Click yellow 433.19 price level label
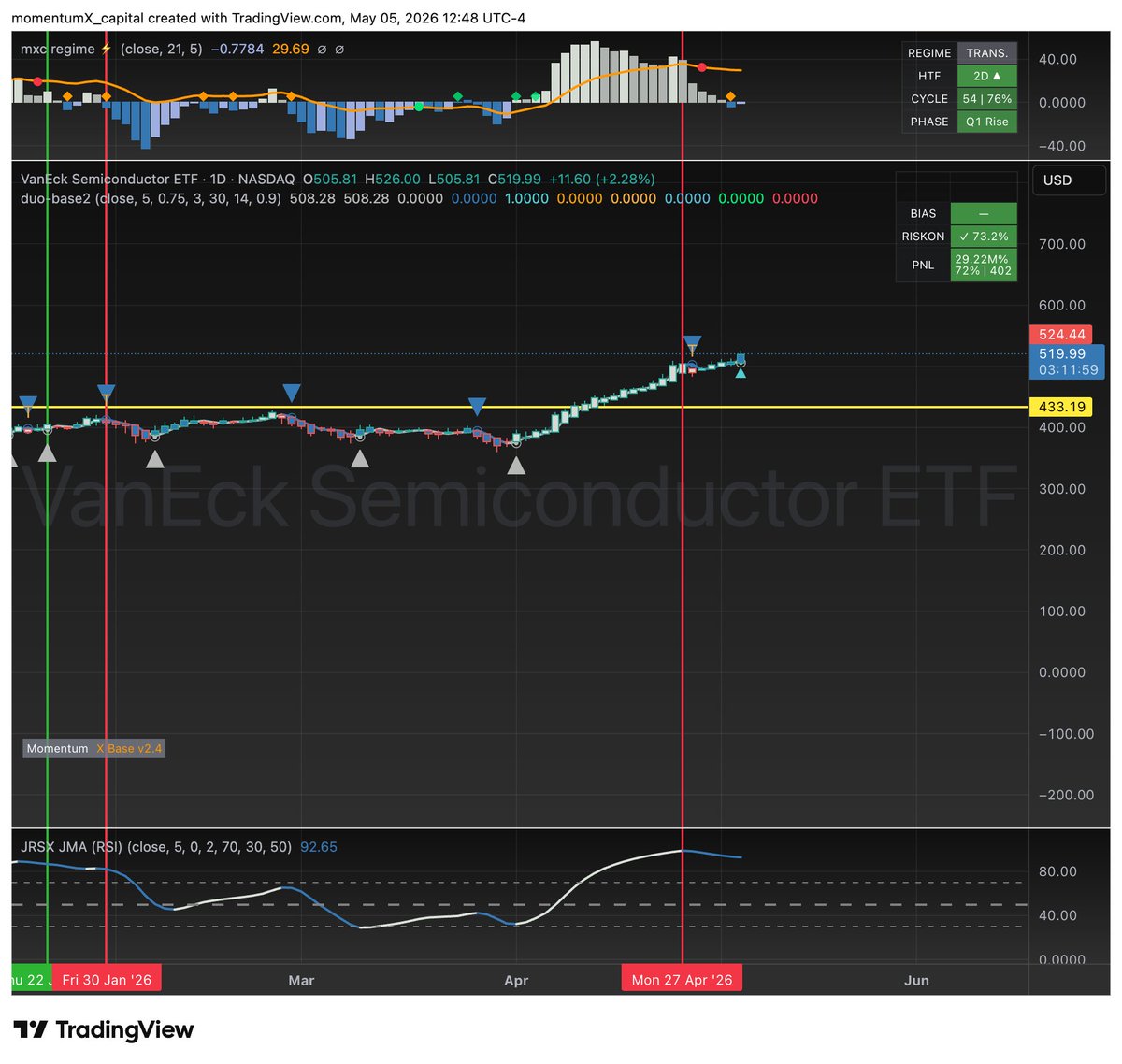This screenshot has width=1122, height=1064. [x=1062, y=407]
